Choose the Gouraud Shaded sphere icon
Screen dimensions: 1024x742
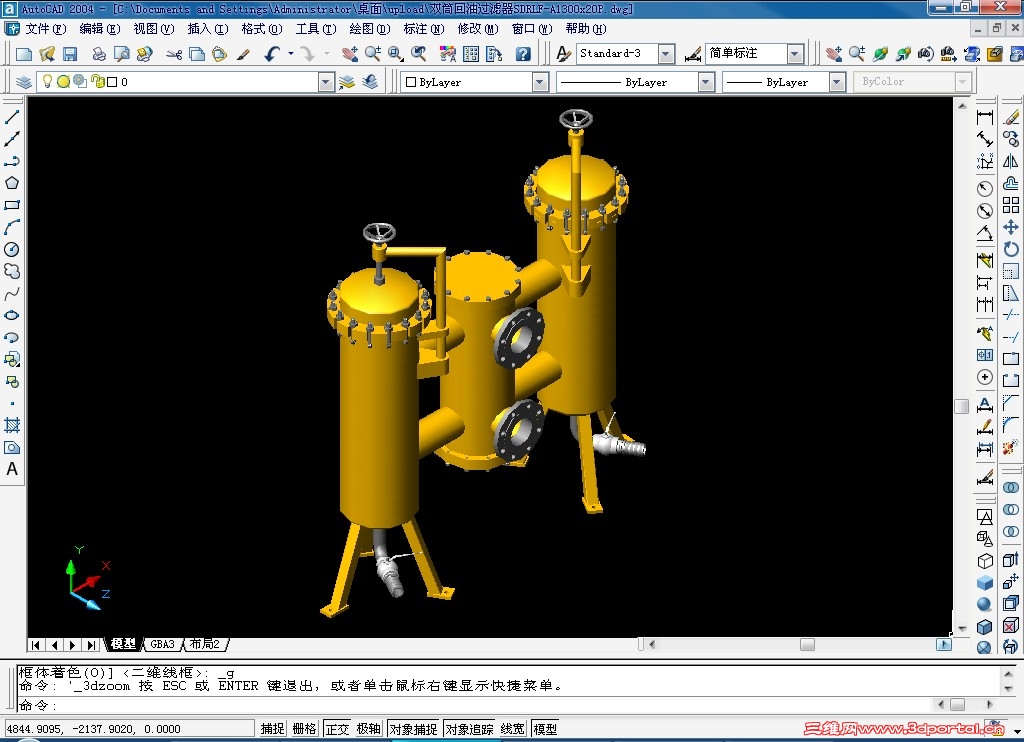(985, 605)
